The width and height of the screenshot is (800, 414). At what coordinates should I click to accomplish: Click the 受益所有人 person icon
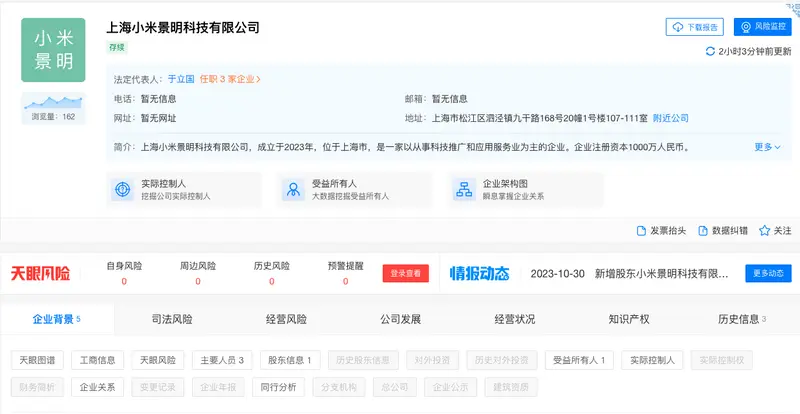(x=293, y=189)
